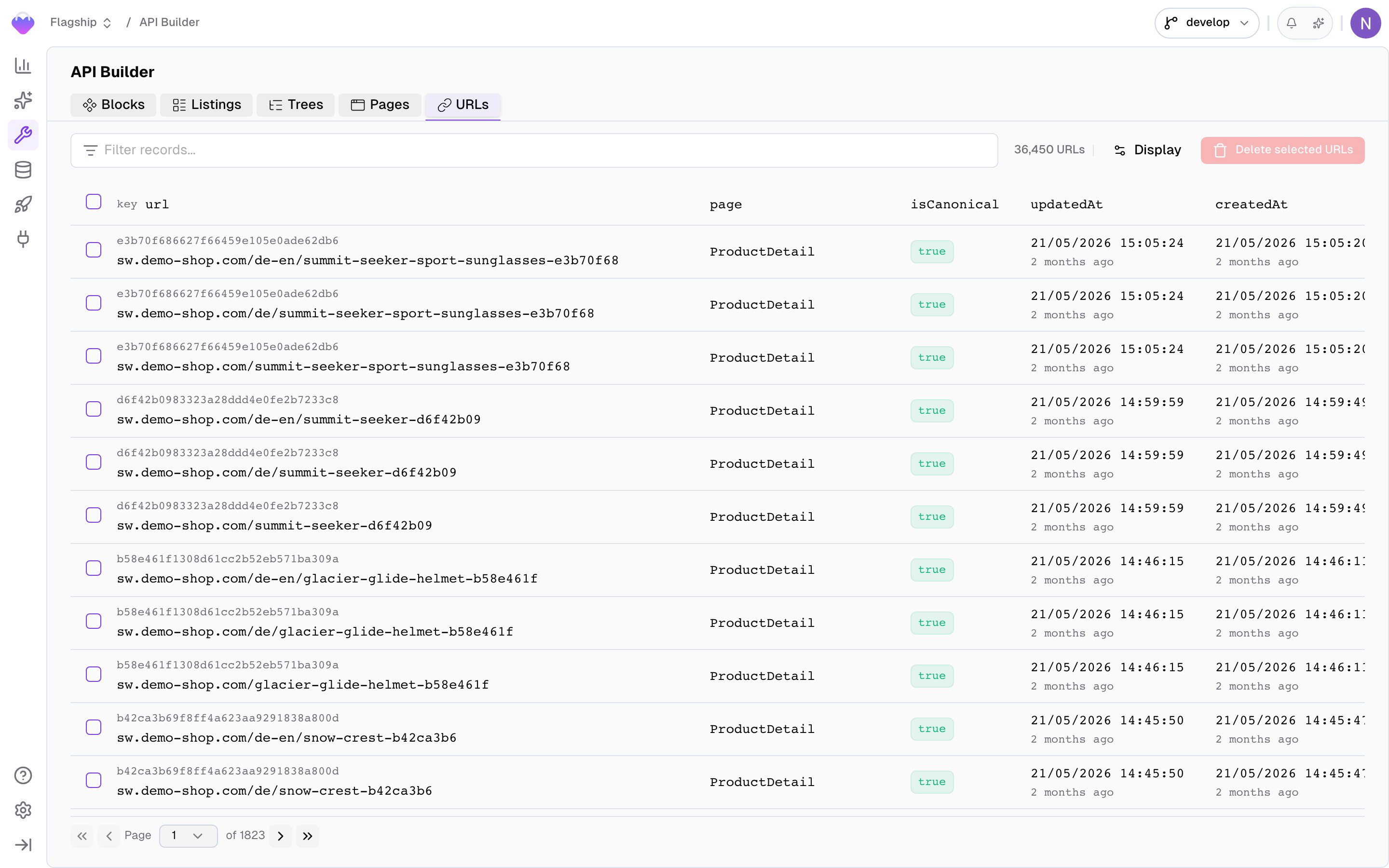Image resolution: width=1389 pixels, height=868 pixels.
Task: Click Delete selected URLs button
Action: coord(1283,150)
